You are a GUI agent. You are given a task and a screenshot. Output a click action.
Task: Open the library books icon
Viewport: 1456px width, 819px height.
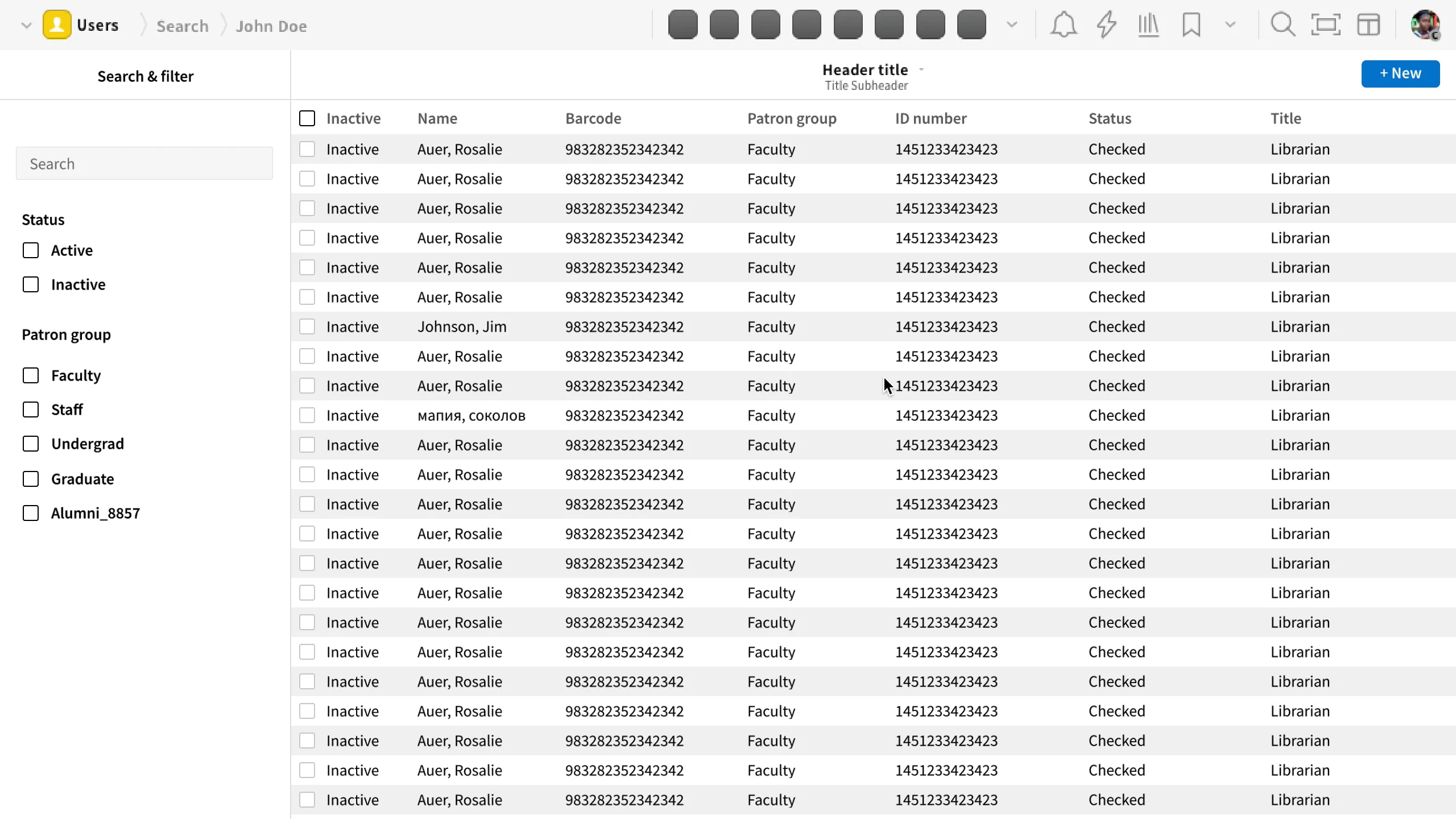click(x=1148, y=25)
